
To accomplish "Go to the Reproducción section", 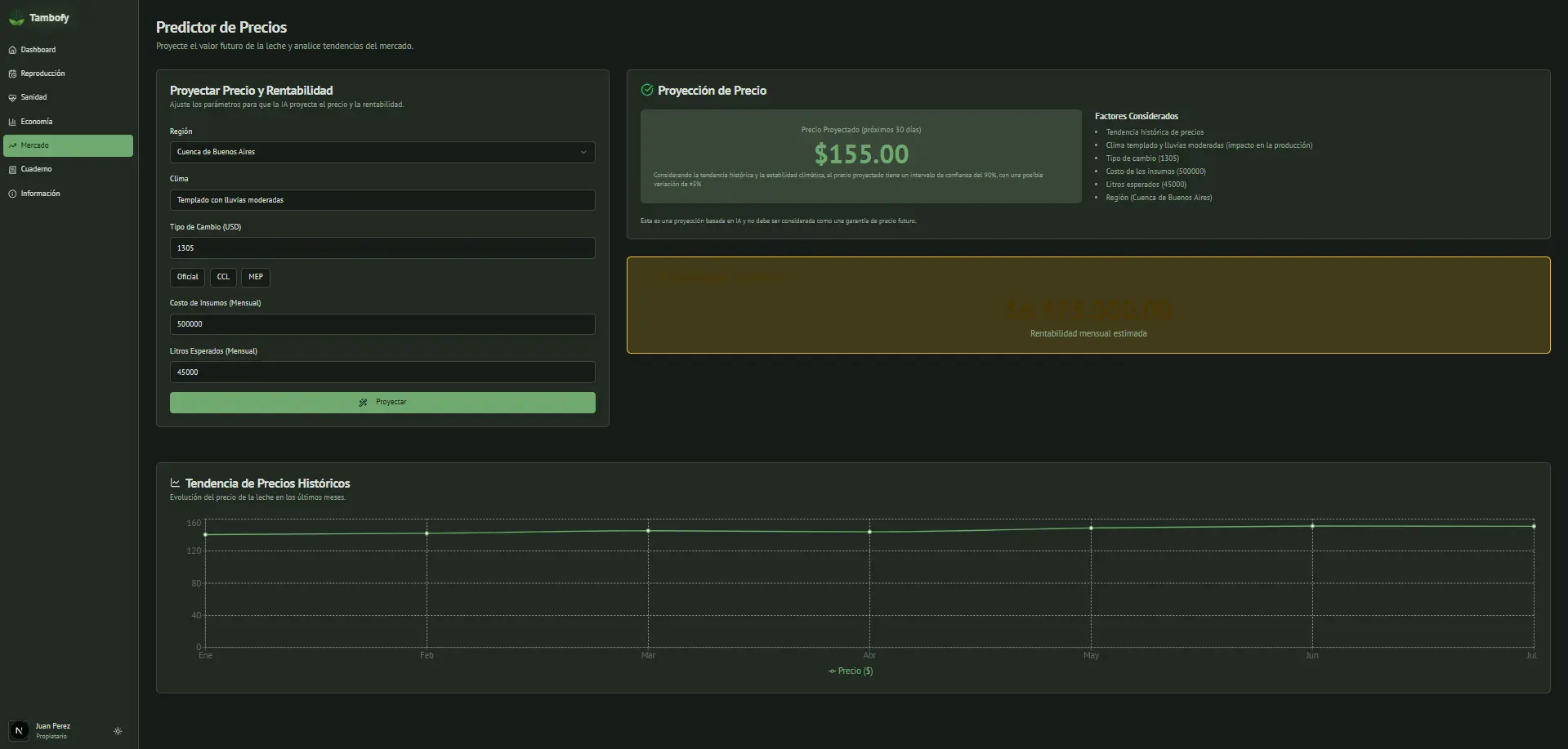I will point(42,74).
